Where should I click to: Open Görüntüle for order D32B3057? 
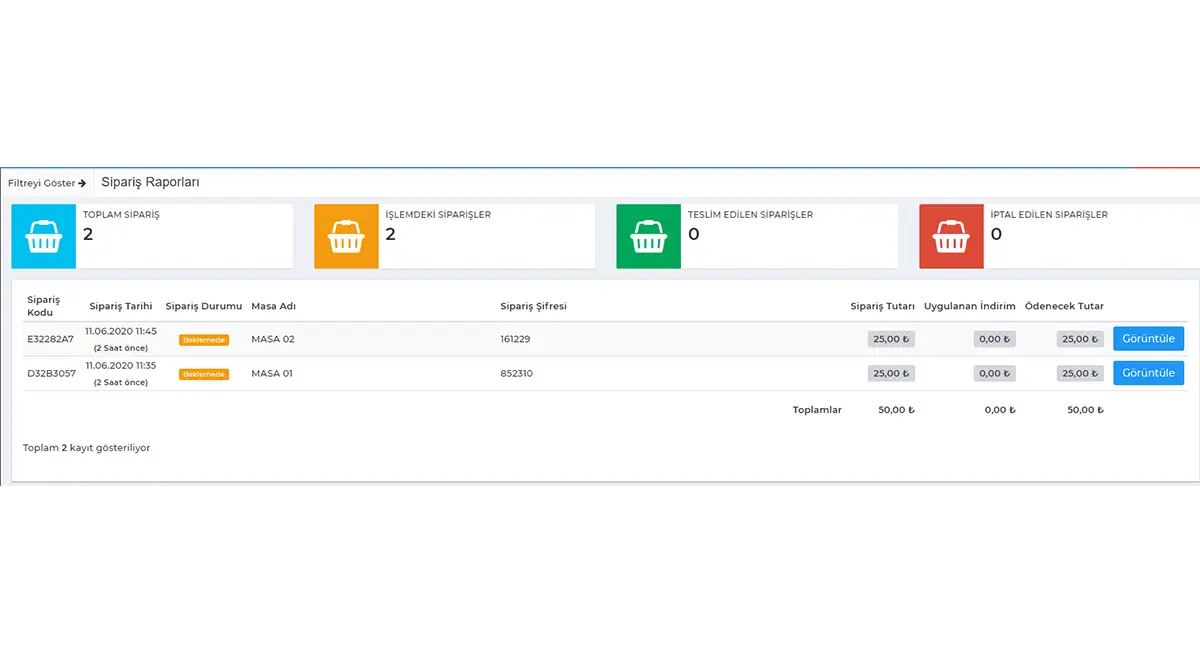click(x=1148, y=373)
